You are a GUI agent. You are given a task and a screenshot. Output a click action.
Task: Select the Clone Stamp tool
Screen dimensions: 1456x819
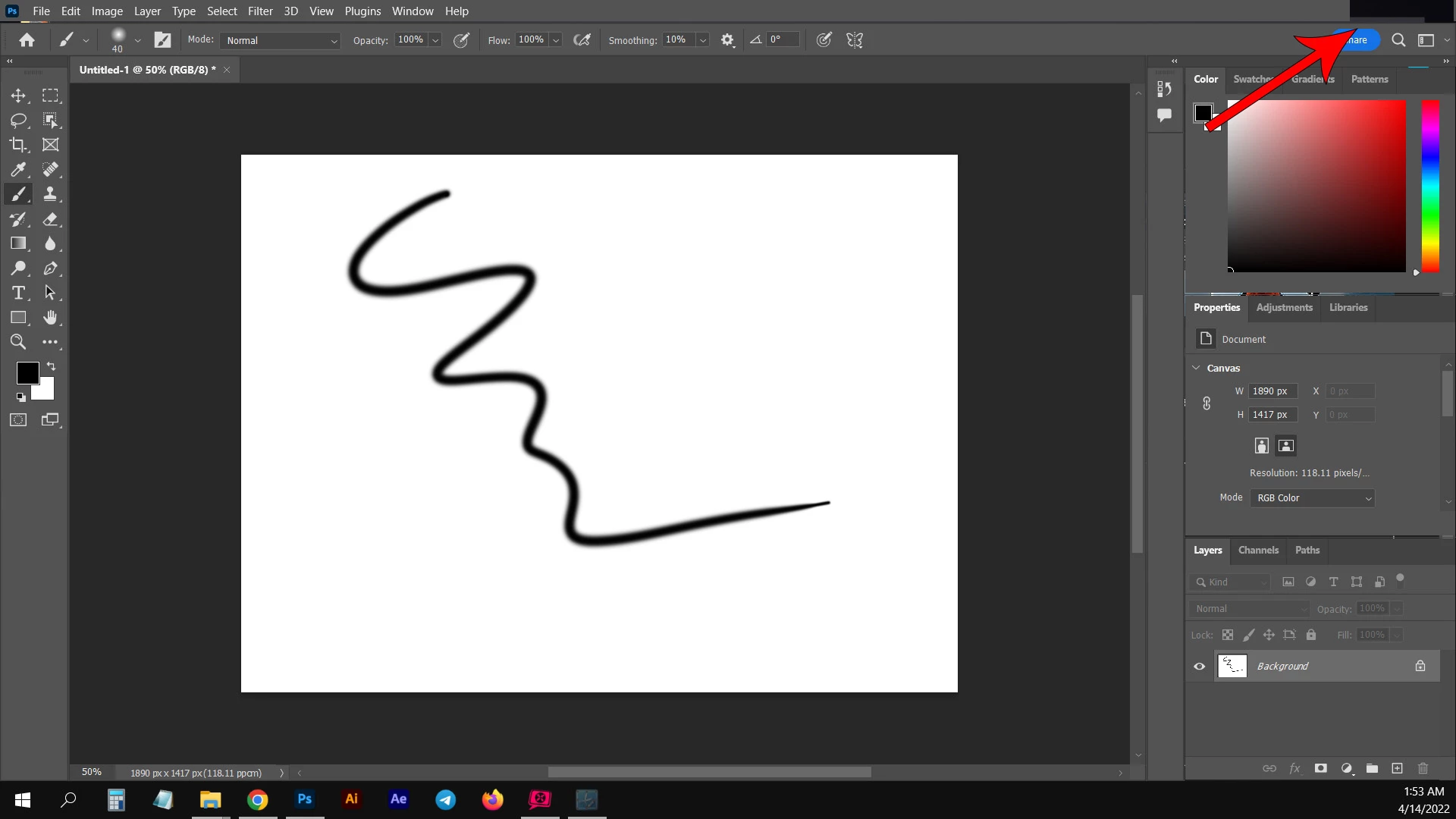[50, 194]
